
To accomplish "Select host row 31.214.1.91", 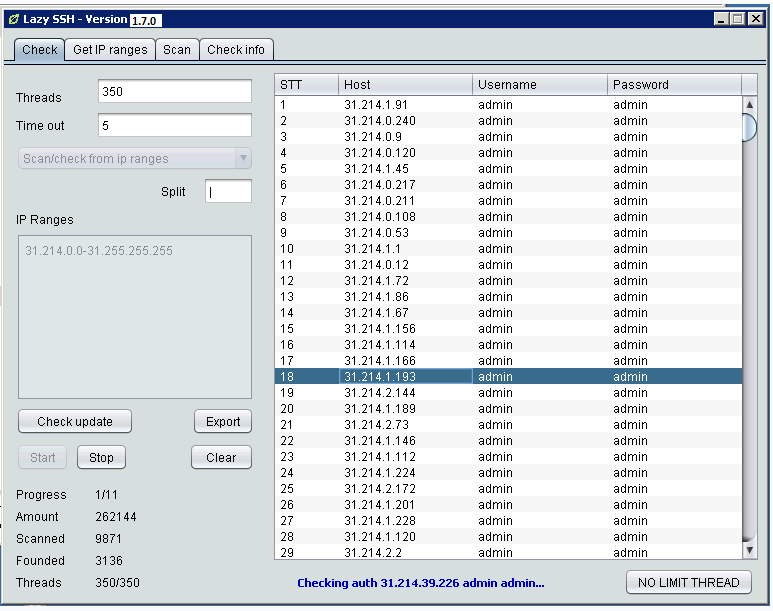I will pyautogui.click(x=508, y=105).
